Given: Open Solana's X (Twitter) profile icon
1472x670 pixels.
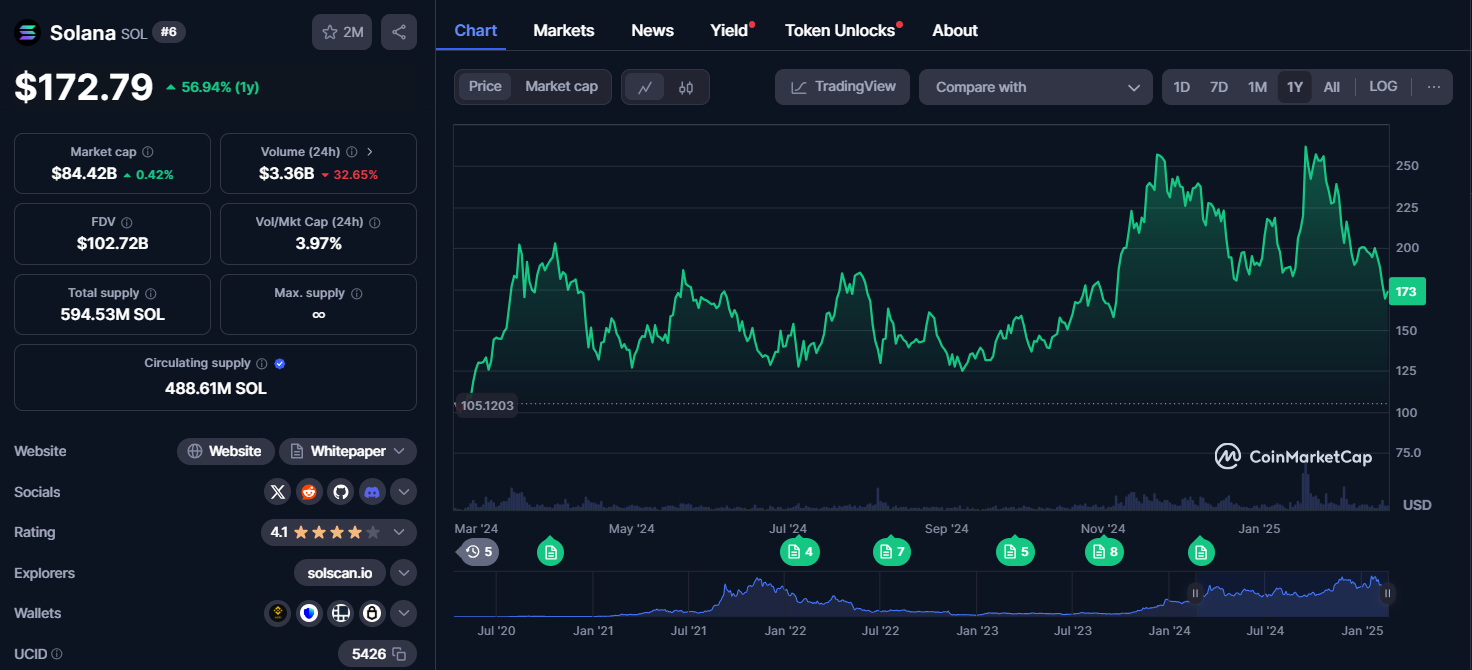Looking at the screenshot, I should [x=278, y=492].
